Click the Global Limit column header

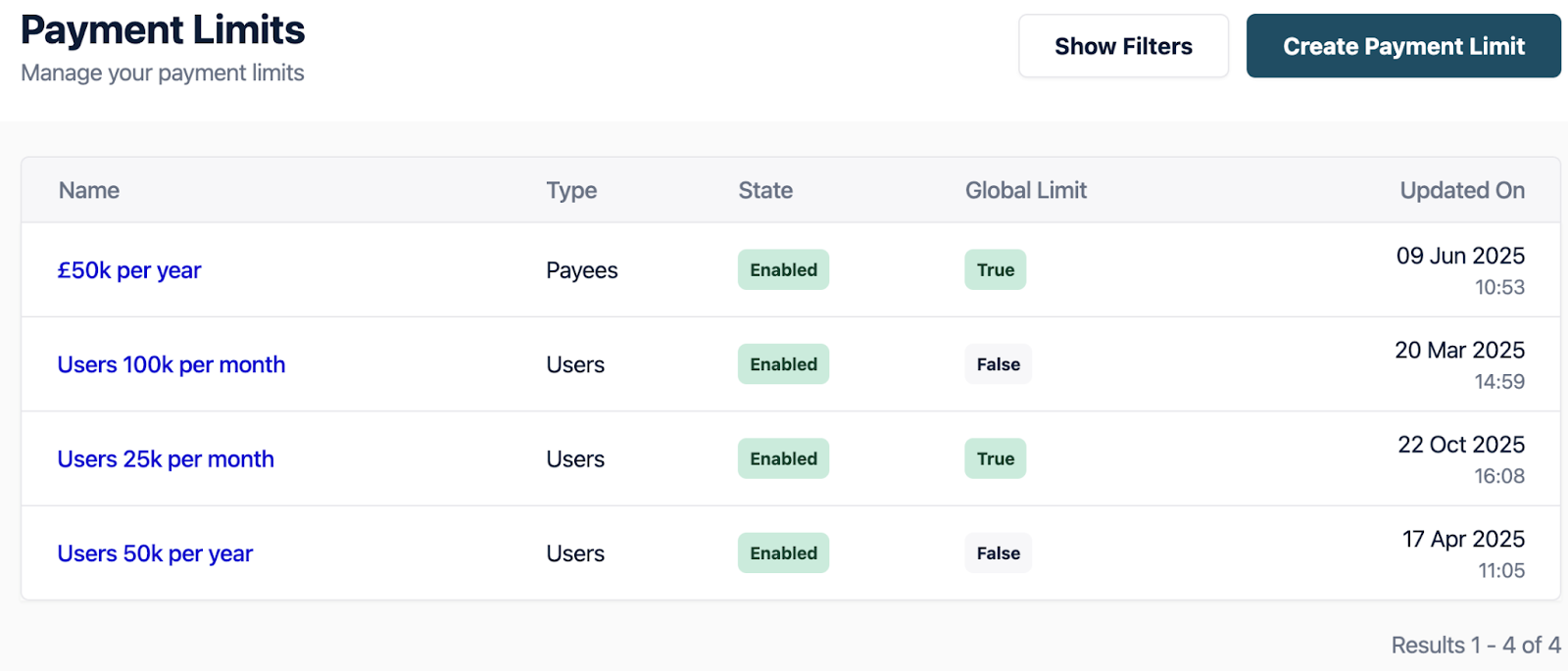click(x=1026, y=191)
